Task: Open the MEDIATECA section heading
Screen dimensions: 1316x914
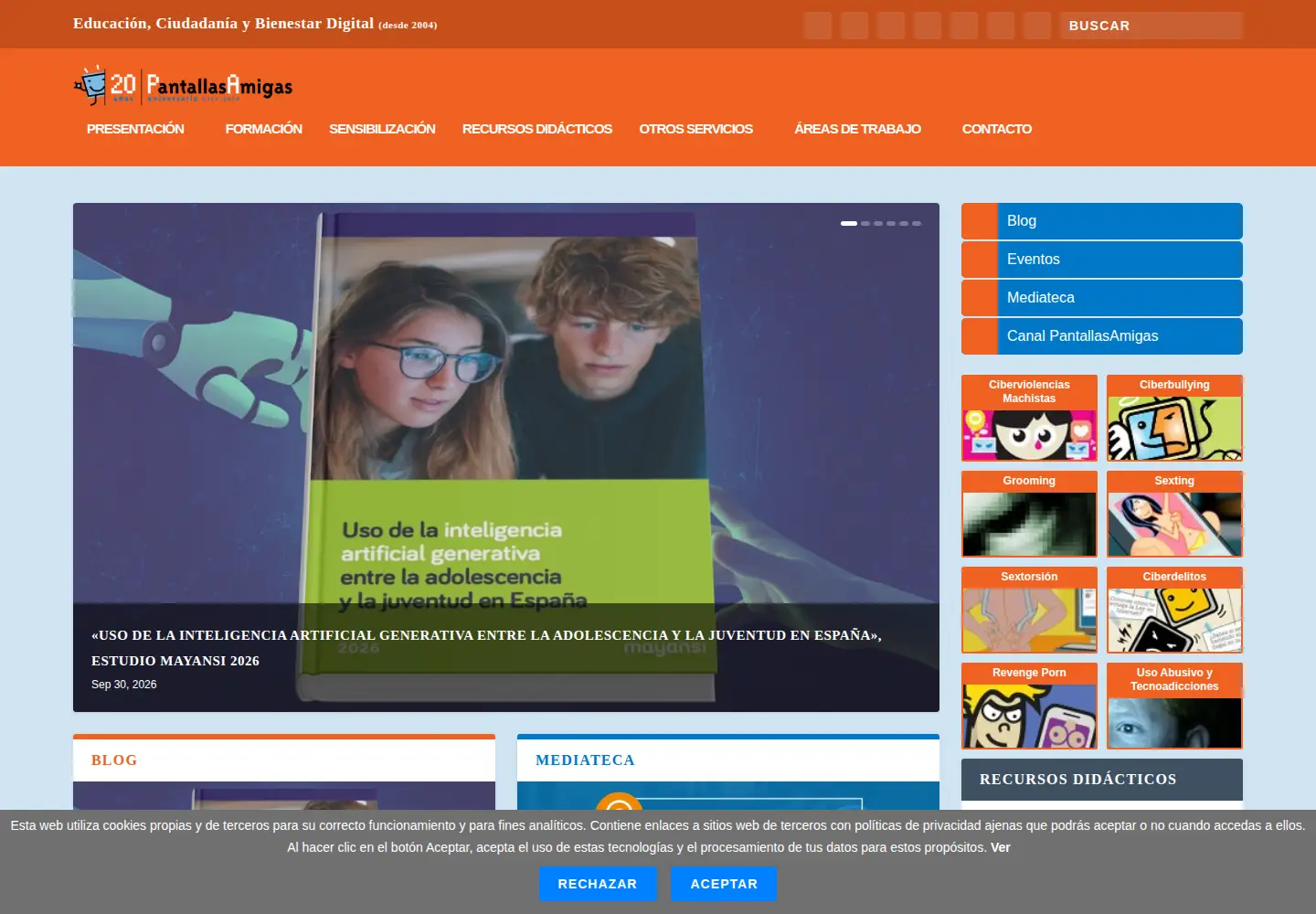Action: click(585, 760)
